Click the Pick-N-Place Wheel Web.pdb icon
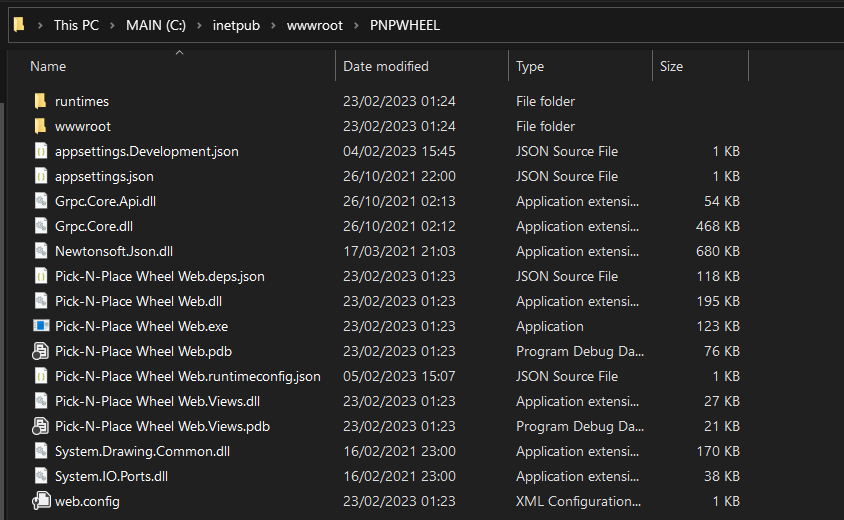844x520 pixels. (x=40, y=351)
